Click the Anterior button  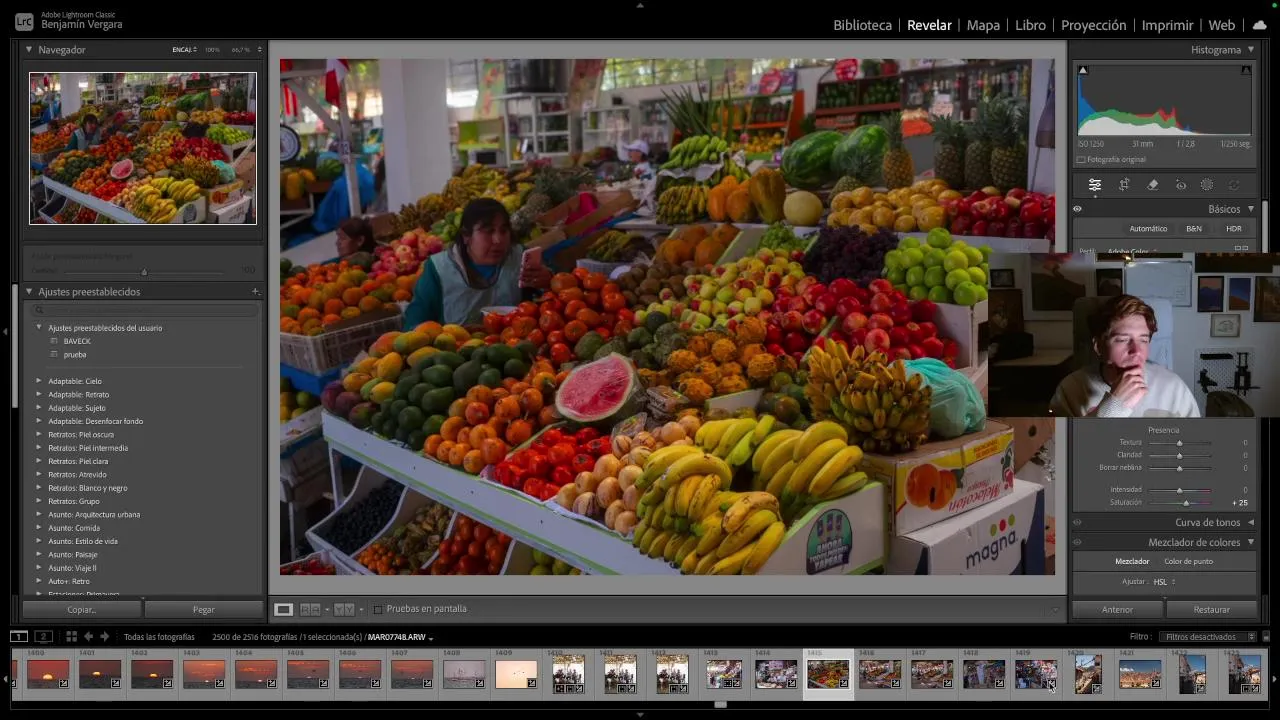[1117, 609]
